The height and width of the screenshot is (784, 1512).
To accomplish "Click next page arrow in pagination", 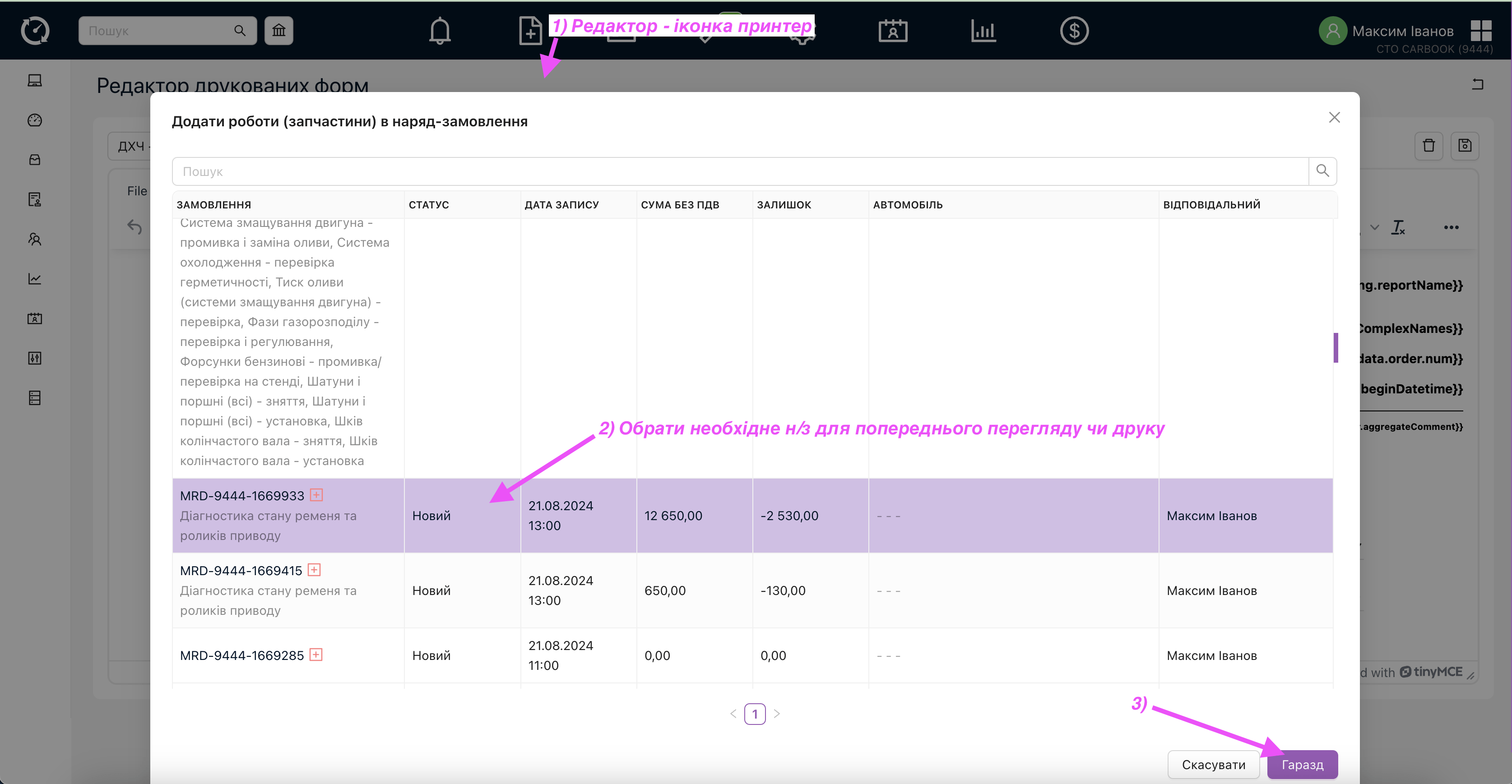I will pyautogui.click(x=777, y=714).
